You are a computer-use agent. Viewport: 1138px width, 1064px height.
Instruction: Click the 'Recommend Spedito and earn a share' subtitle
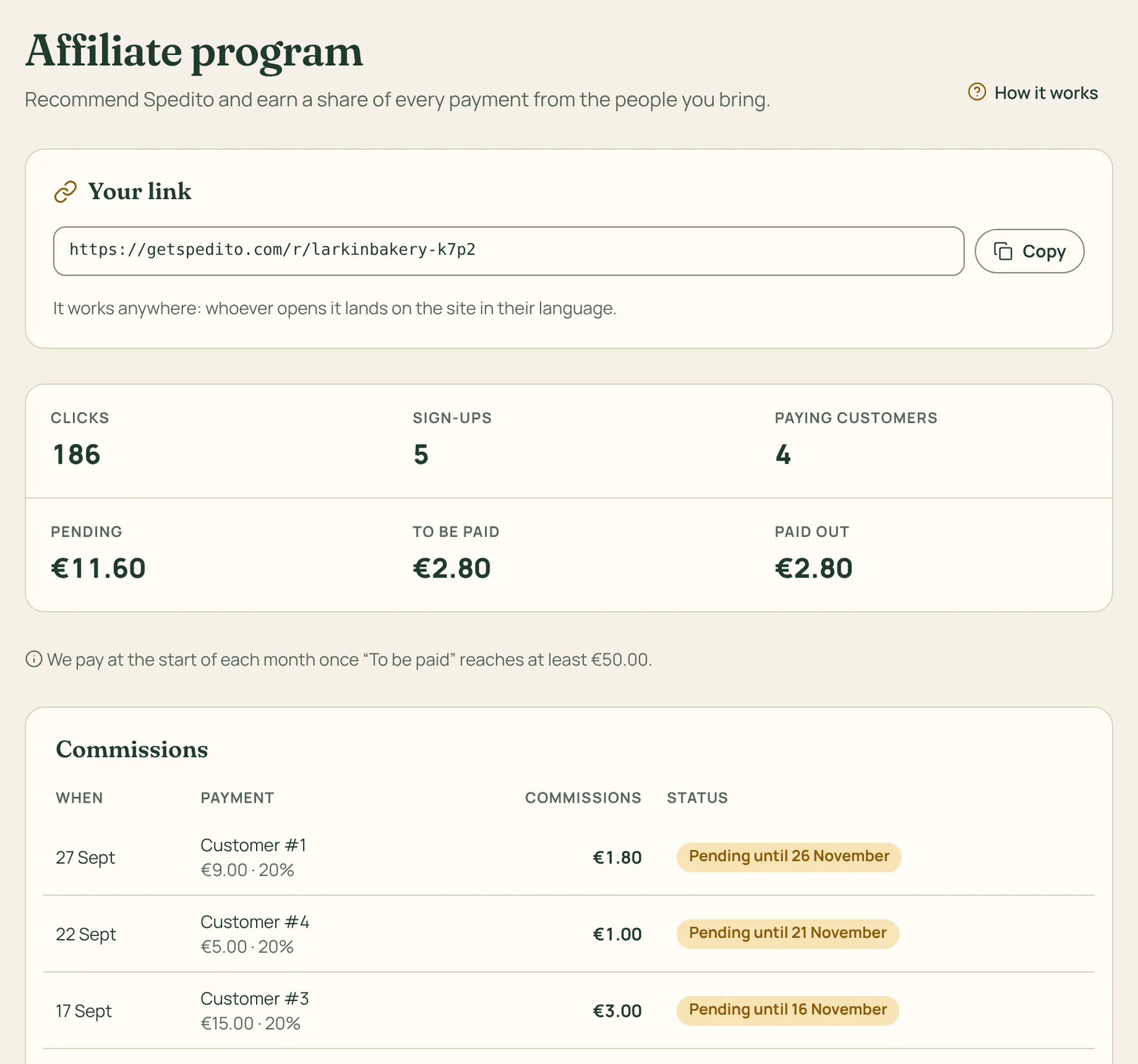pyautogui.click(x=398, y=100)
